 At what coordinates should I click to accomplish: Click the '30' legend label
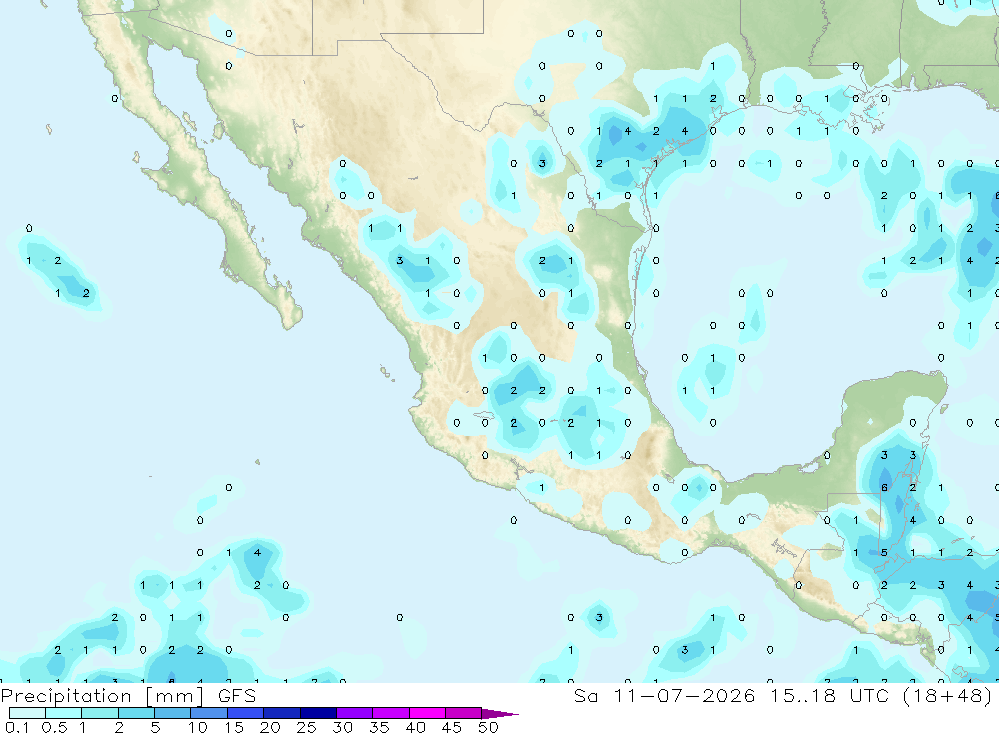[342, 727]
